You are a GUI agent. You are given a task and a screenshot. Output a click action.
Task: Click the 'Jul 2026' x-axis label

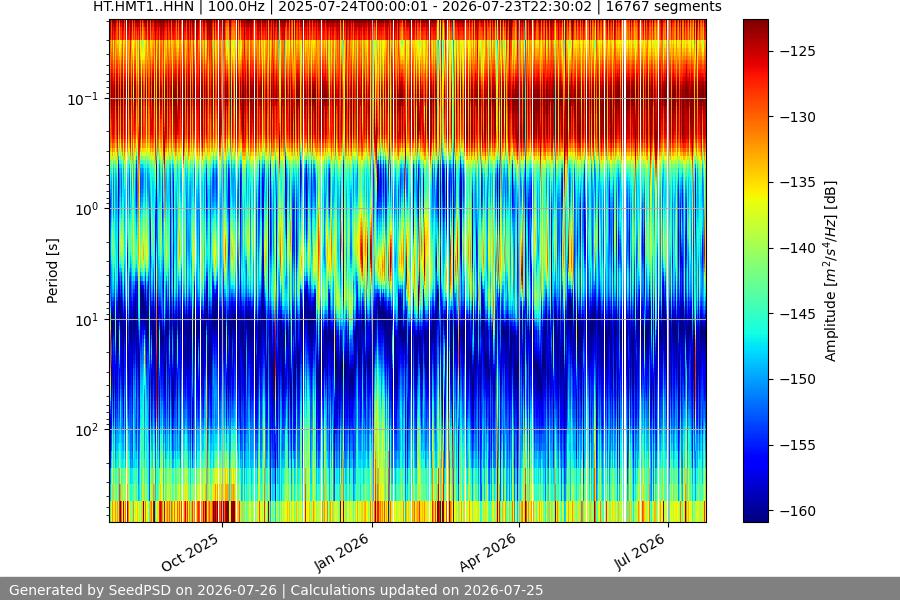639,552
